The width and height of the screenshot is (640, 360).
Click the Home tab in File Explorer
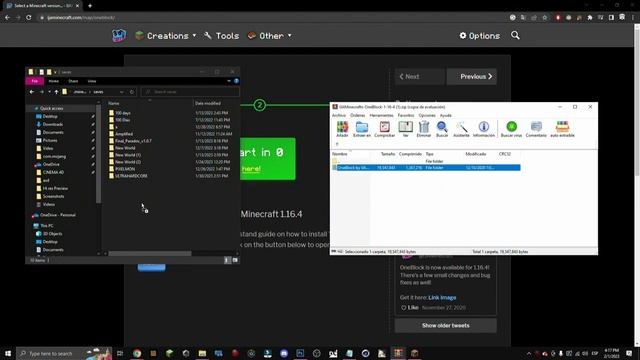(x=53, y=81)
